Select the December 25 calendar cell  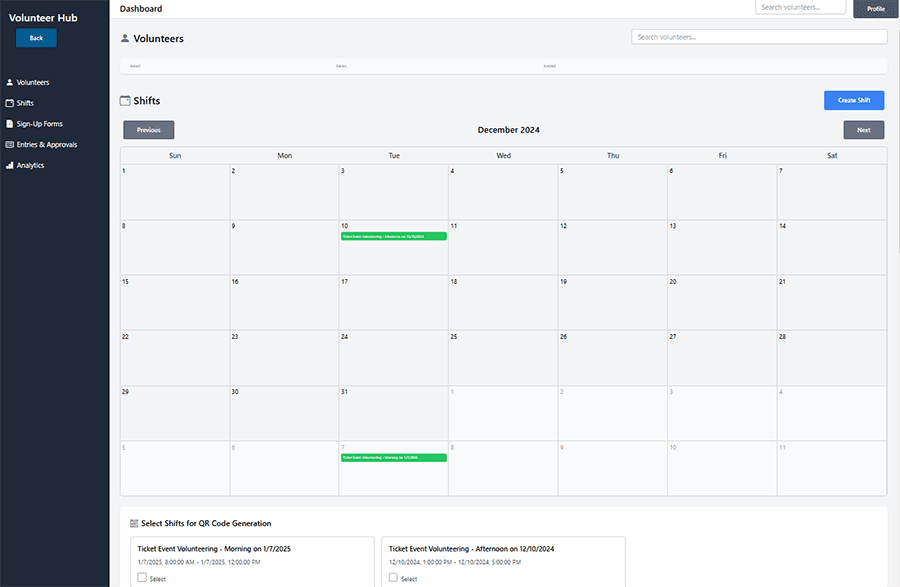(503, 358)
